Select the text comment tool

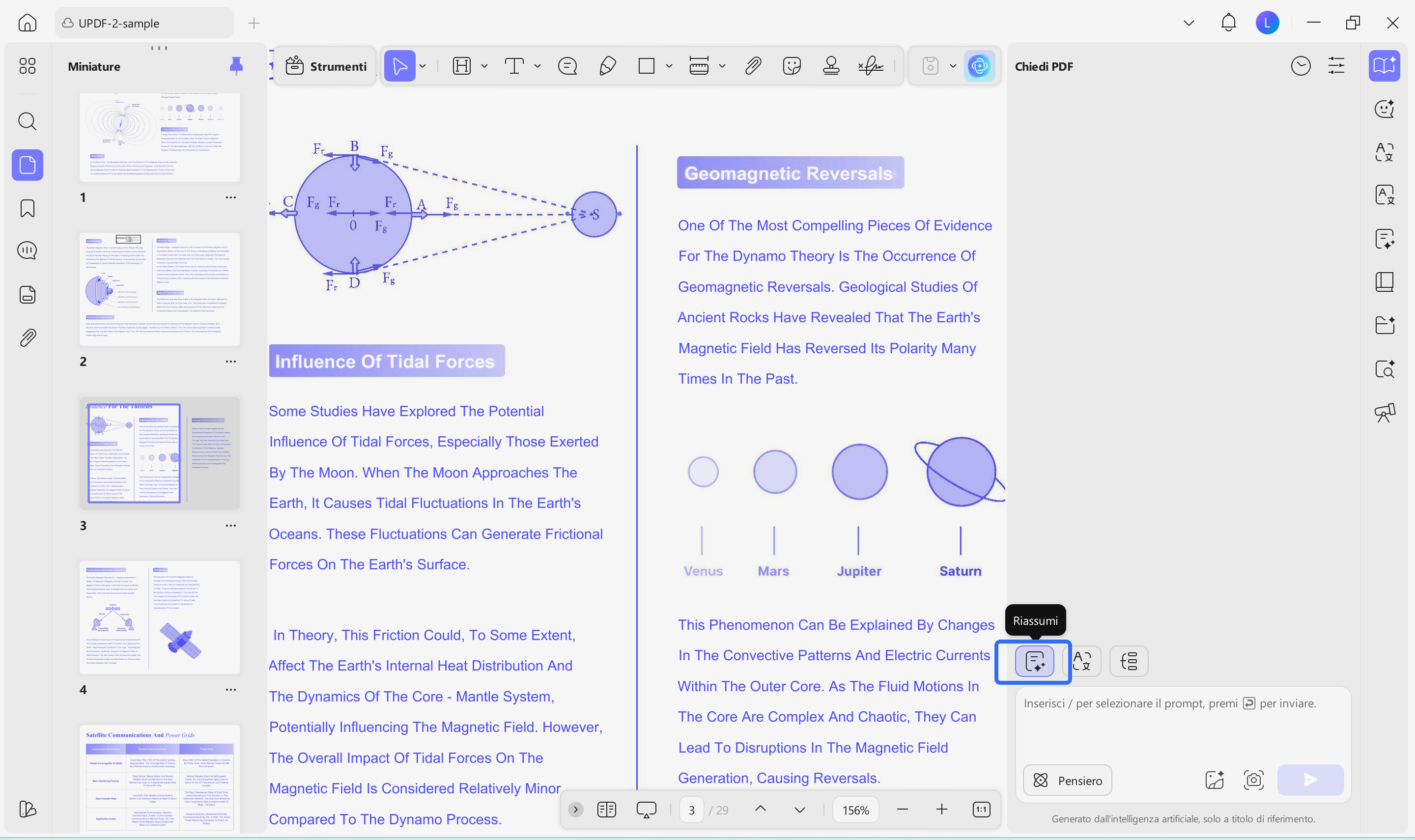[x=514, y=66]
